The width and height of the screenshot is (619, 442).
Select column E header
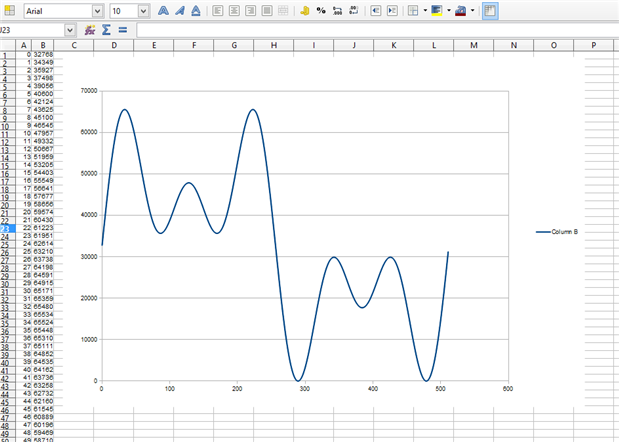click(x=154, y=45)
